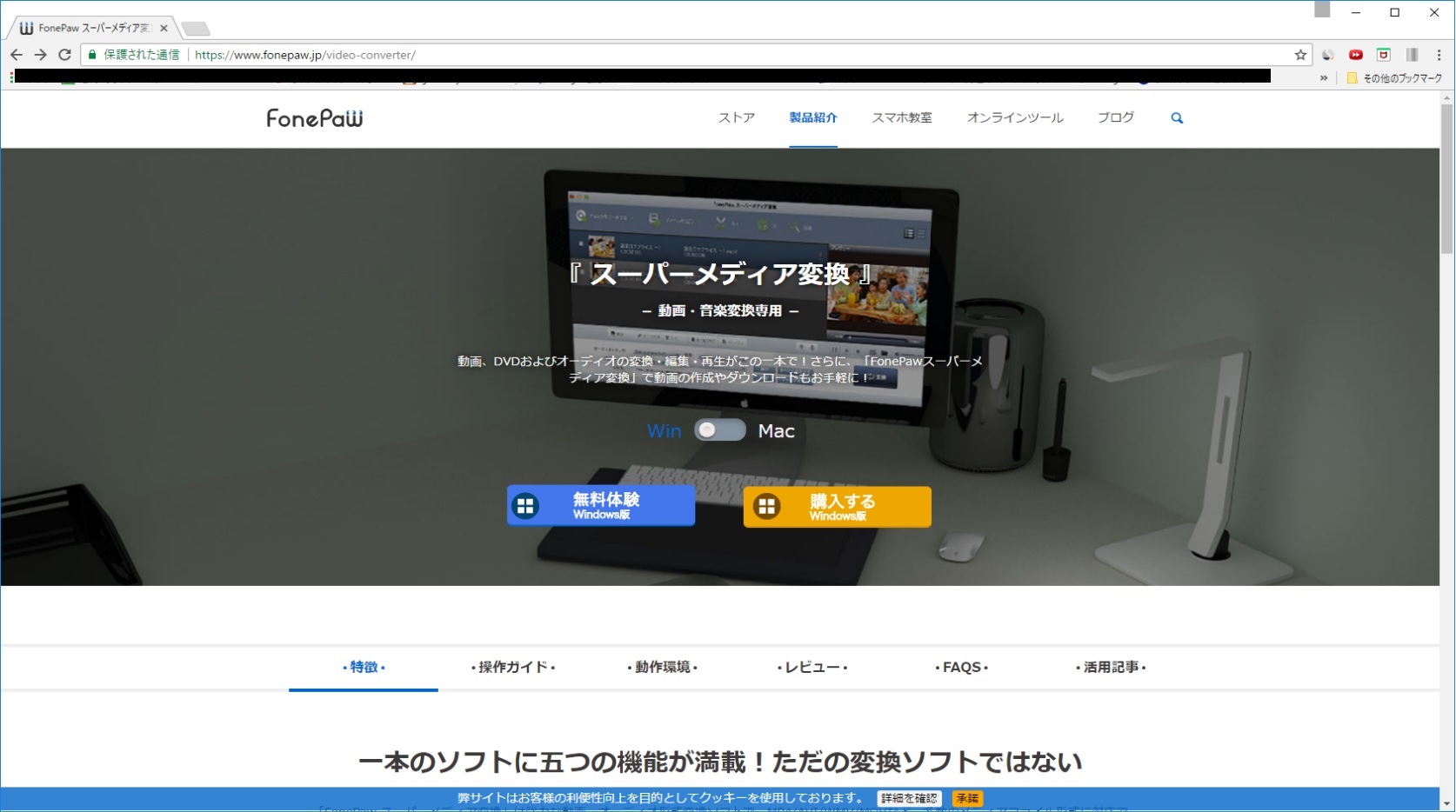The height and width of the screenshot is (812, 1456).
Task: Click the 購入する Windows版 buy button
Action: pyautogui.click(x=838, y=507)
